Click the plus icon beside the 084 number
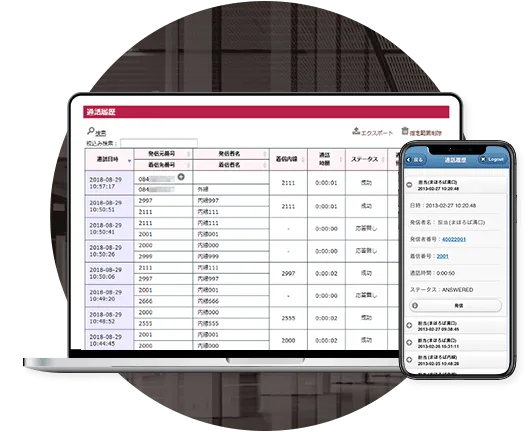Screen dimensions: 530x432 (181, 176)
